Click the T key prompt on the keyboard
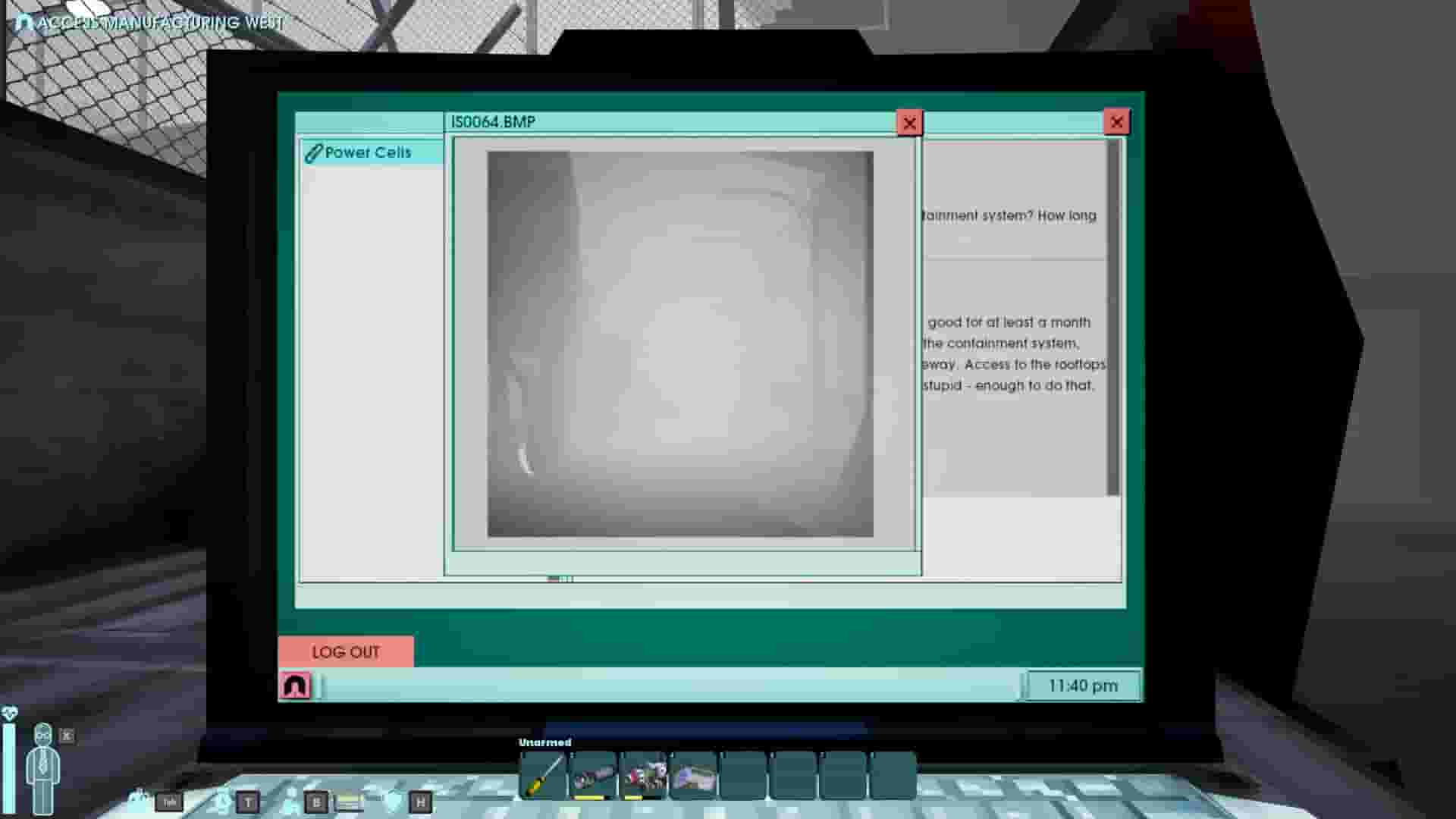Viewport: 1456px width, 819px height. [246, 799]
